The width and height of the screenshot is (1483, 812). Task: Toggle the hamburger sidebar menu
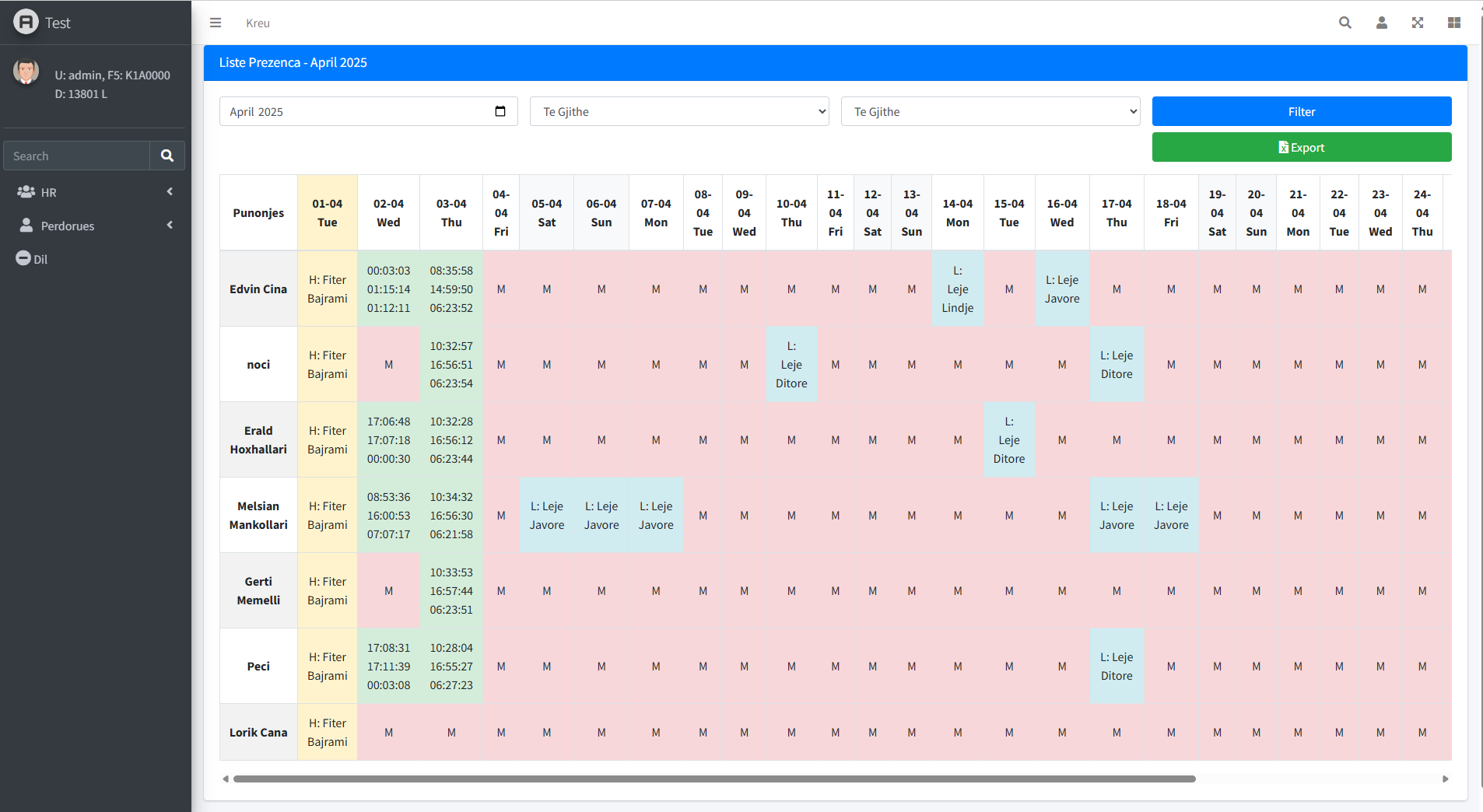tap(216, 23)
